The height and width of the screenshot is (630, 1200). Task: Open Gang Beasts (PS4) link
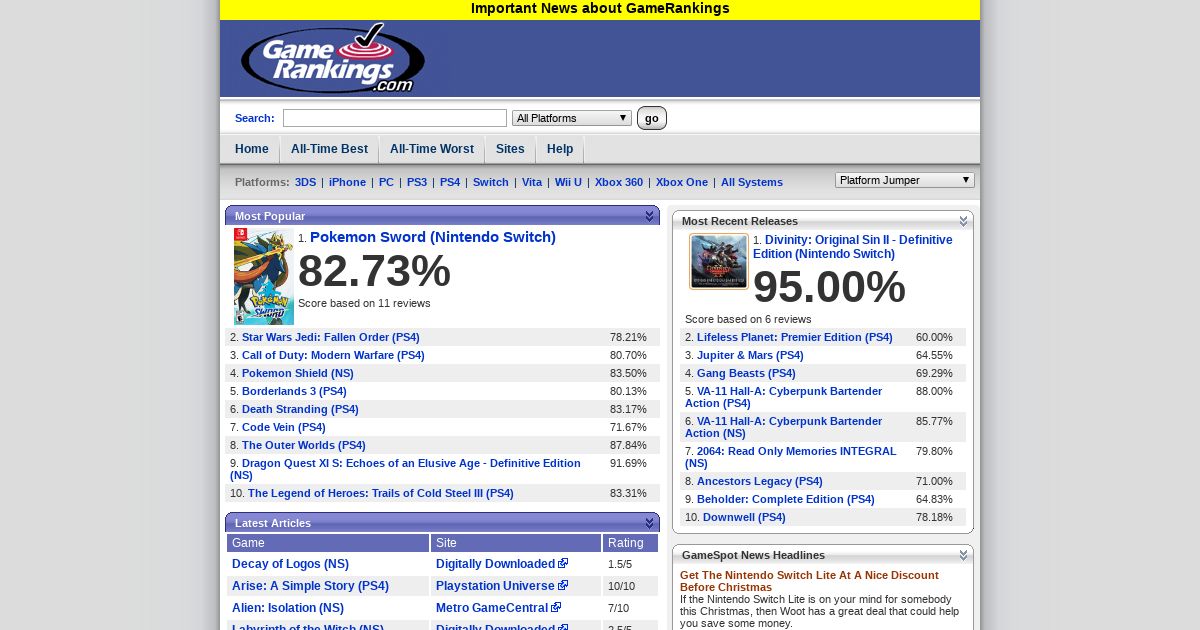click(x=746, y=373)
